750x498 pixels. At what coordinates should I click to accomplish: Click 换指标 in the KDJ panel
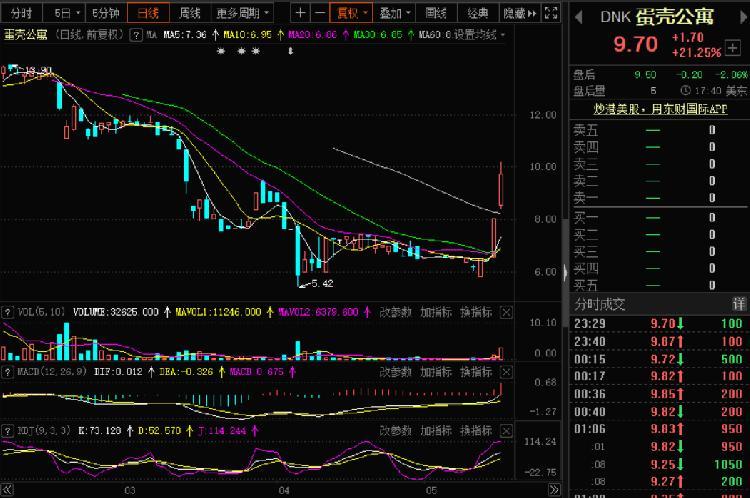pyautogui.click(x=476, y=430)
